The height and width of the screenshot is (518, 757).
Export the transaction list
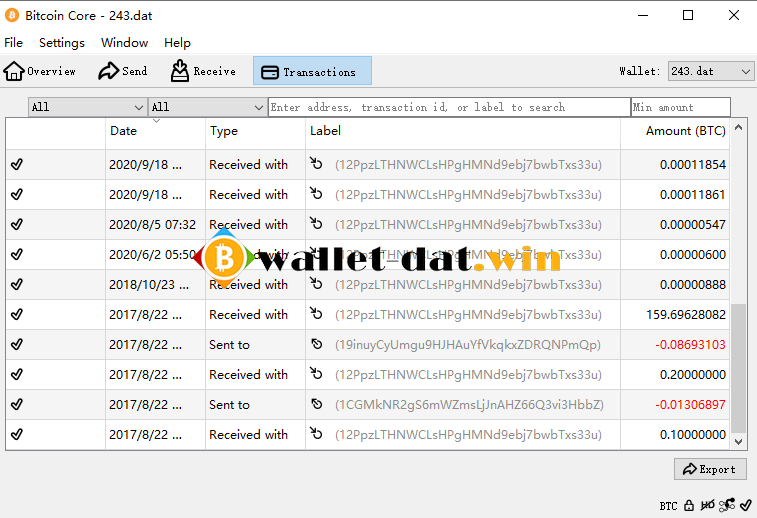710,469
